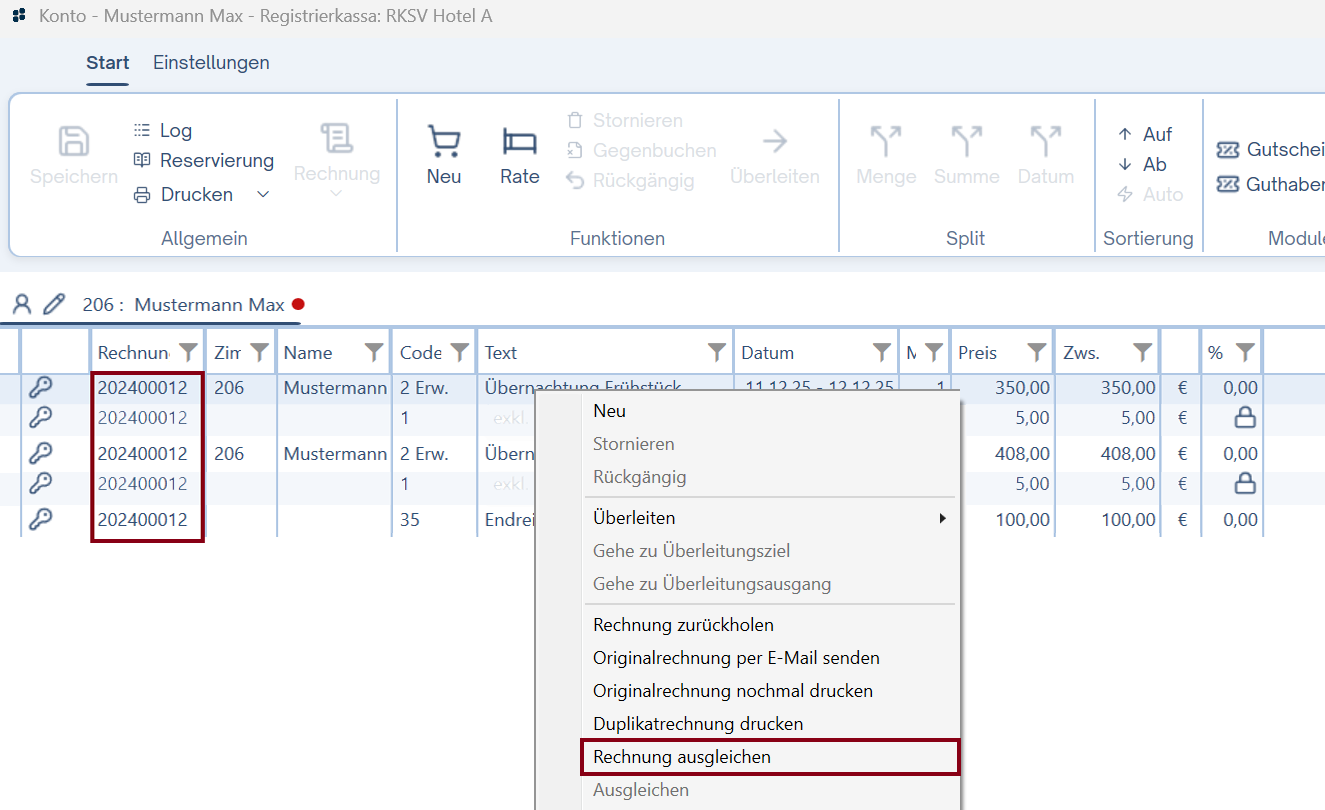
Task: Click the Neu shopping cart icon
Action: click(x=443, y=143)
